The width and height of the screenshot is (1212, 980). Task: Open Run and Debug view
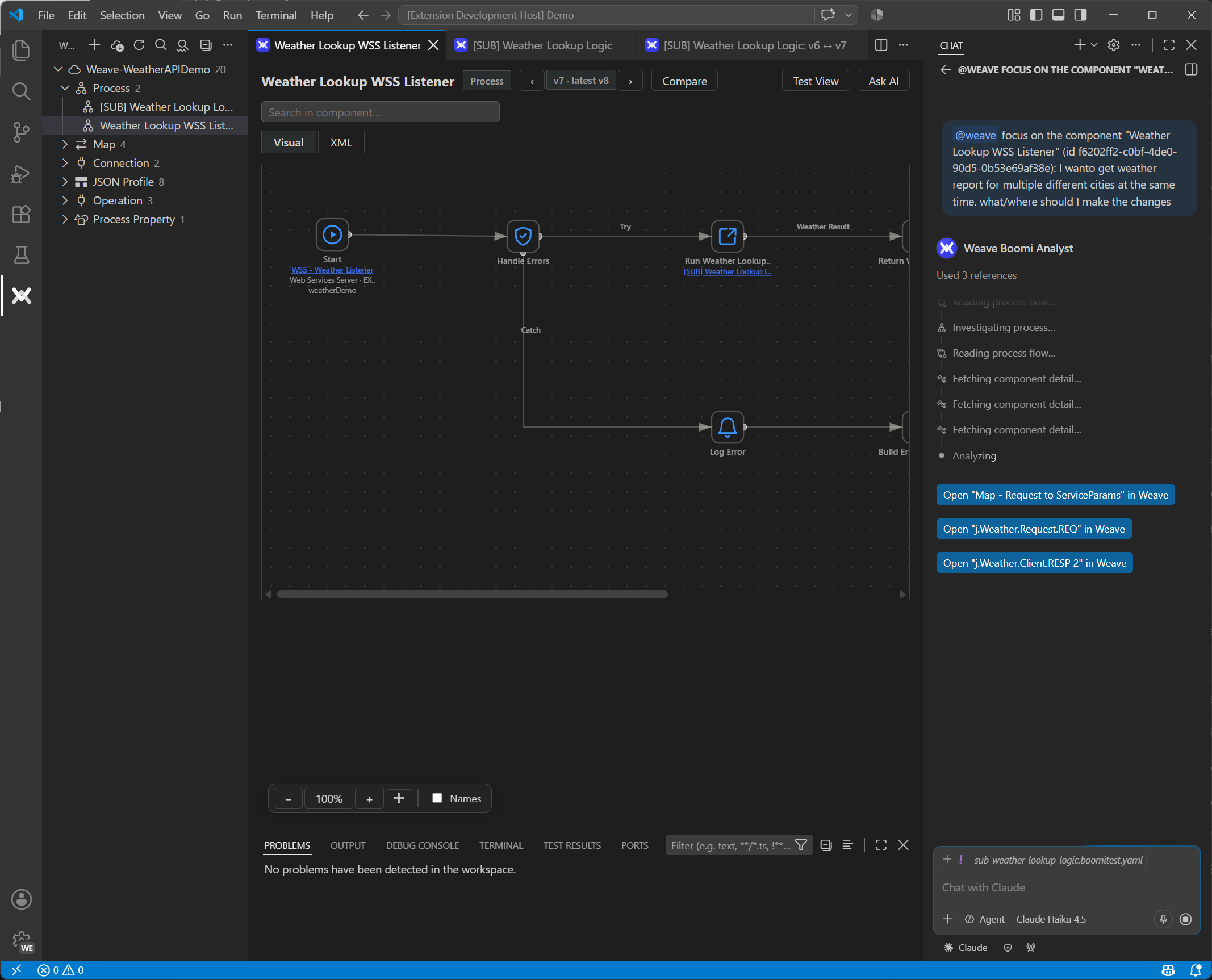[21, 173]
